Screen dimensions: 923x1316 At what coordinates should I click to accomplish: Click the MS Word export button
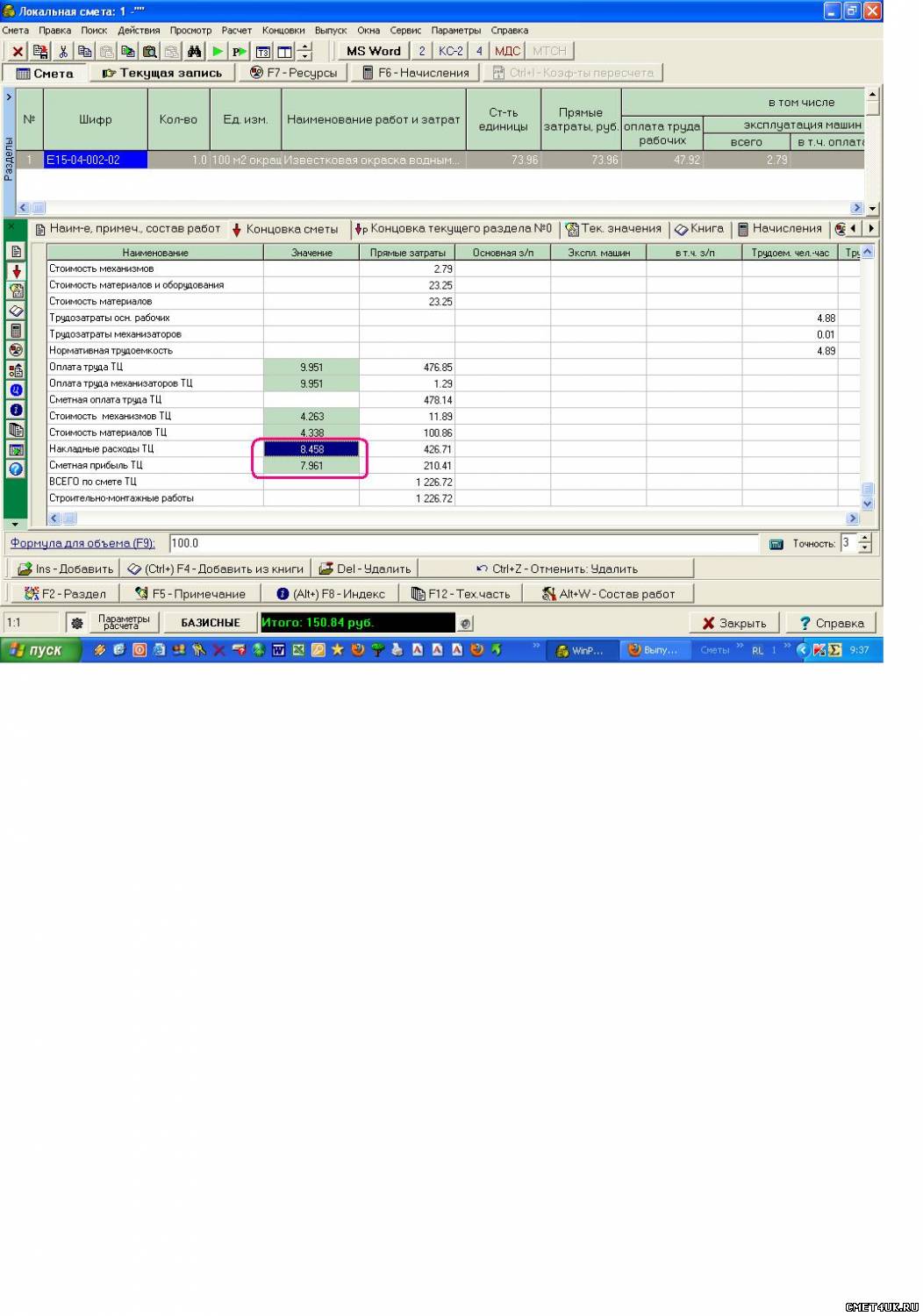coord(374,51)
